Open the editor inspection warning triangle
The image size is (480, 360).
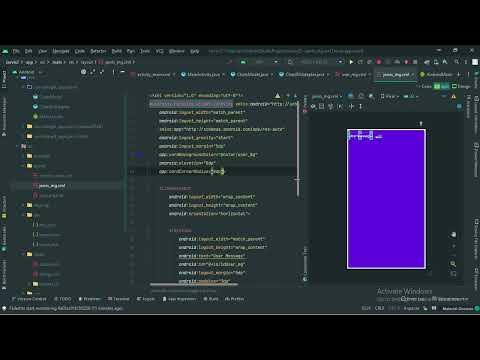pos(278,96)
